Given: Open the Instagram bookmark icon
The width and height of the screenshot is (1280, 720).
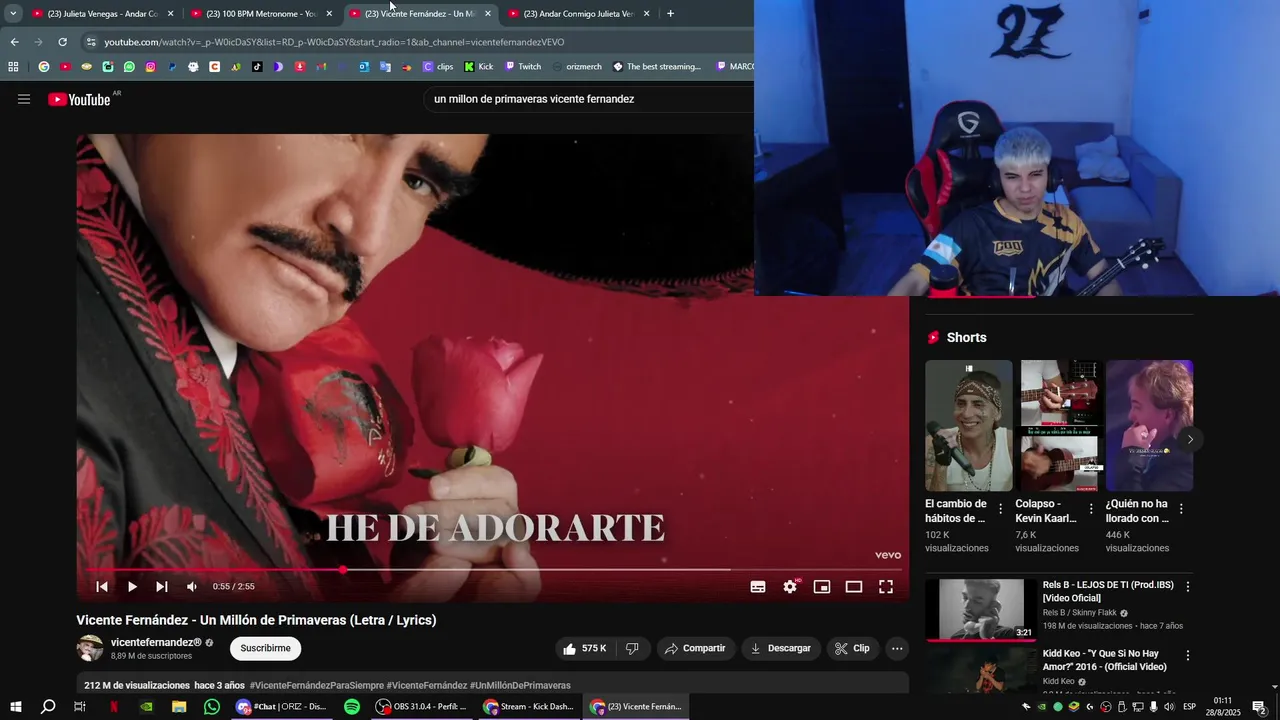Looking at the screenshot, I should (151, 67).
